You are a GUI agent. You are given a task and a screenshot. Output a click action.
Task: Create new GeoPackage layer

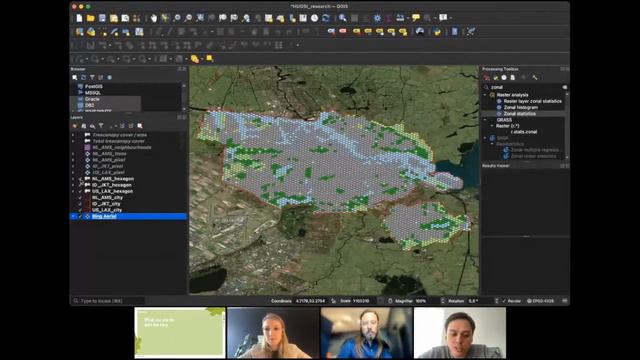point(91,31)
